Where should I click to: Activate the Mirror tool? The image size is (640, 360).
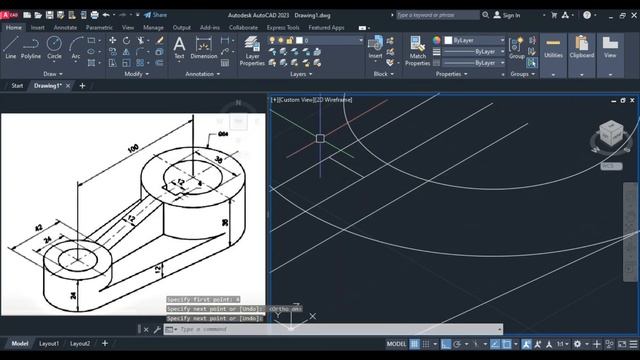point(127,52)
